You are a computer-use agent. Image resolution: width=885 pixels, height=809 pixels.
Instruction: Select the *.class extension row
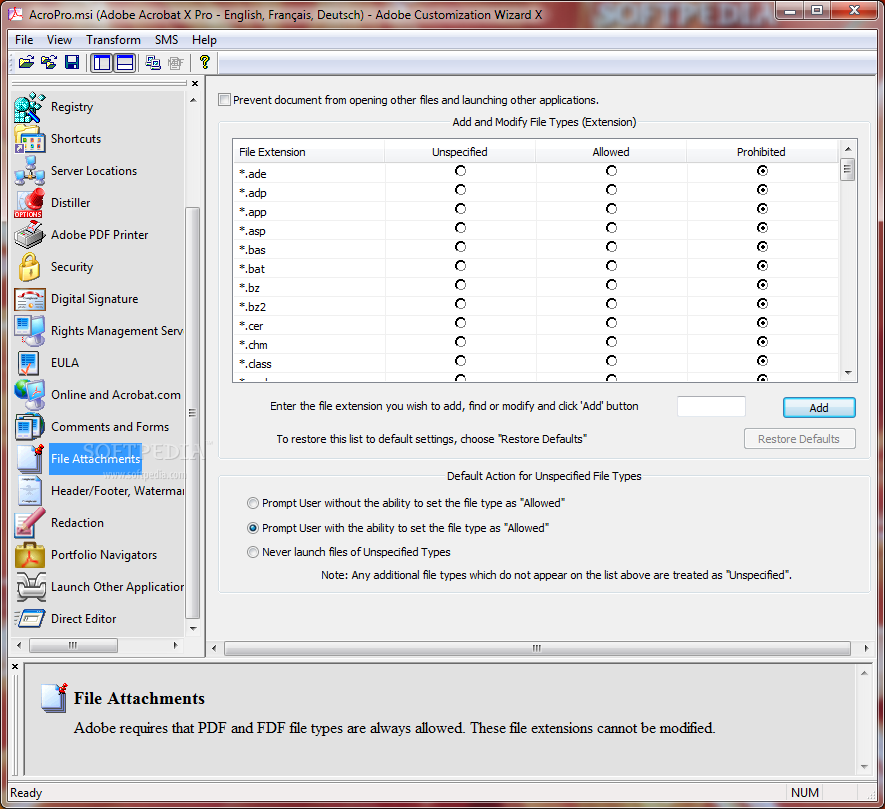tap(535, 364)
